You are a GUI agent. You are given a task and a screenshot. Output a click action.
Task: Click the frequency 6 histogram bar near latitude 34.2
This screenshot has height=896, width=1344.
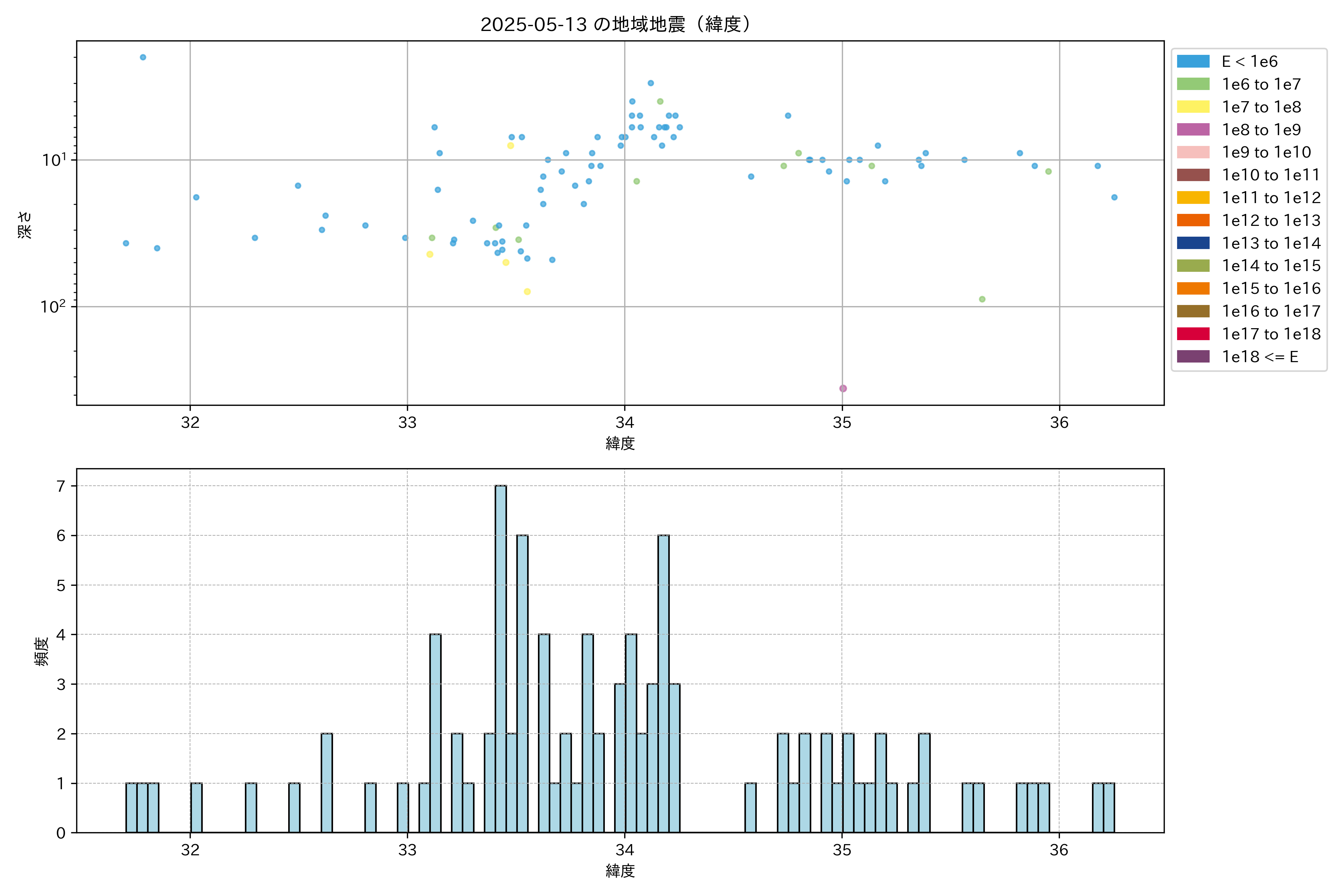663,684
